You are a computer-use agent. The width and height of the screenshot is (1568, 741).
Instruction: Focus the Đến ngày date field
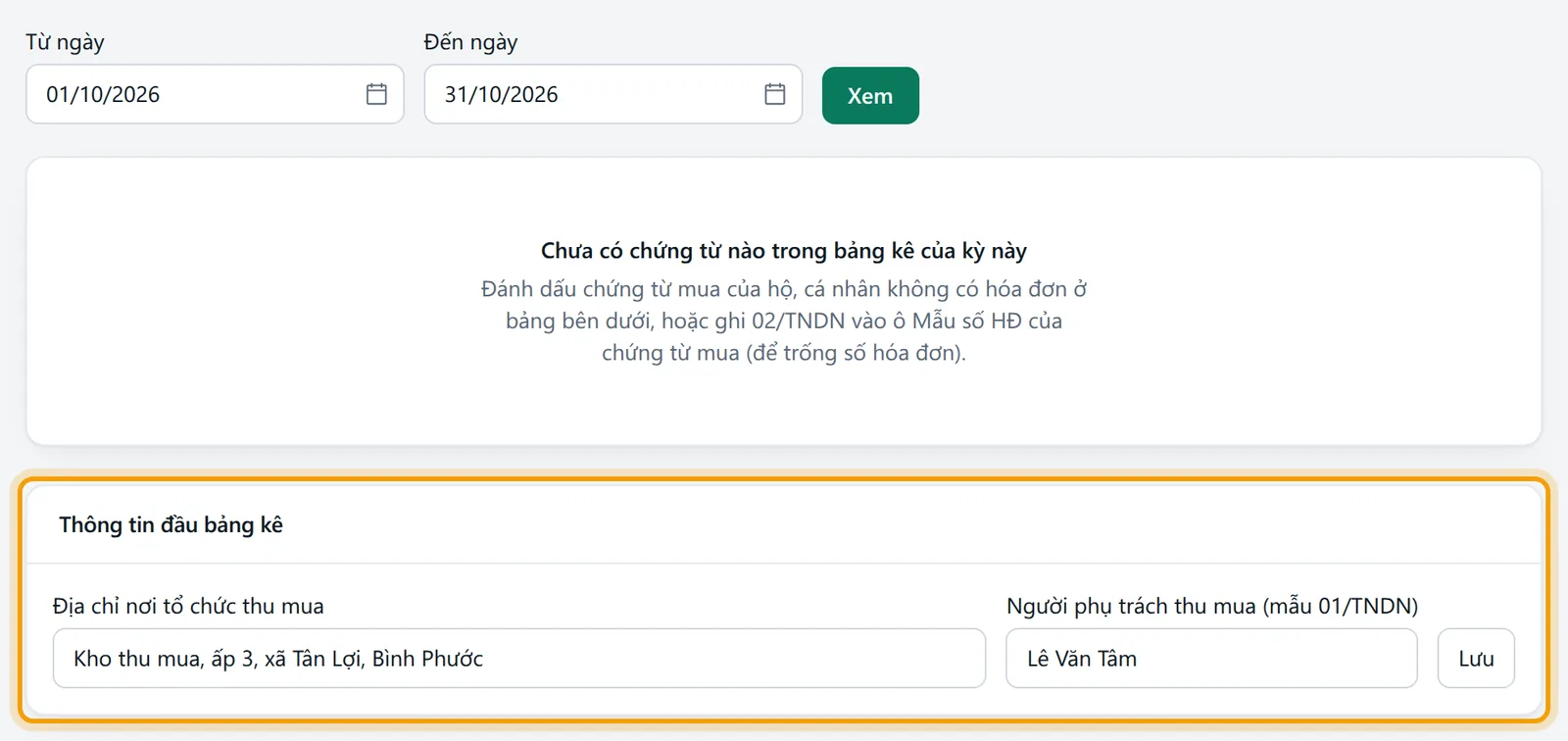(x=613, y=94)
